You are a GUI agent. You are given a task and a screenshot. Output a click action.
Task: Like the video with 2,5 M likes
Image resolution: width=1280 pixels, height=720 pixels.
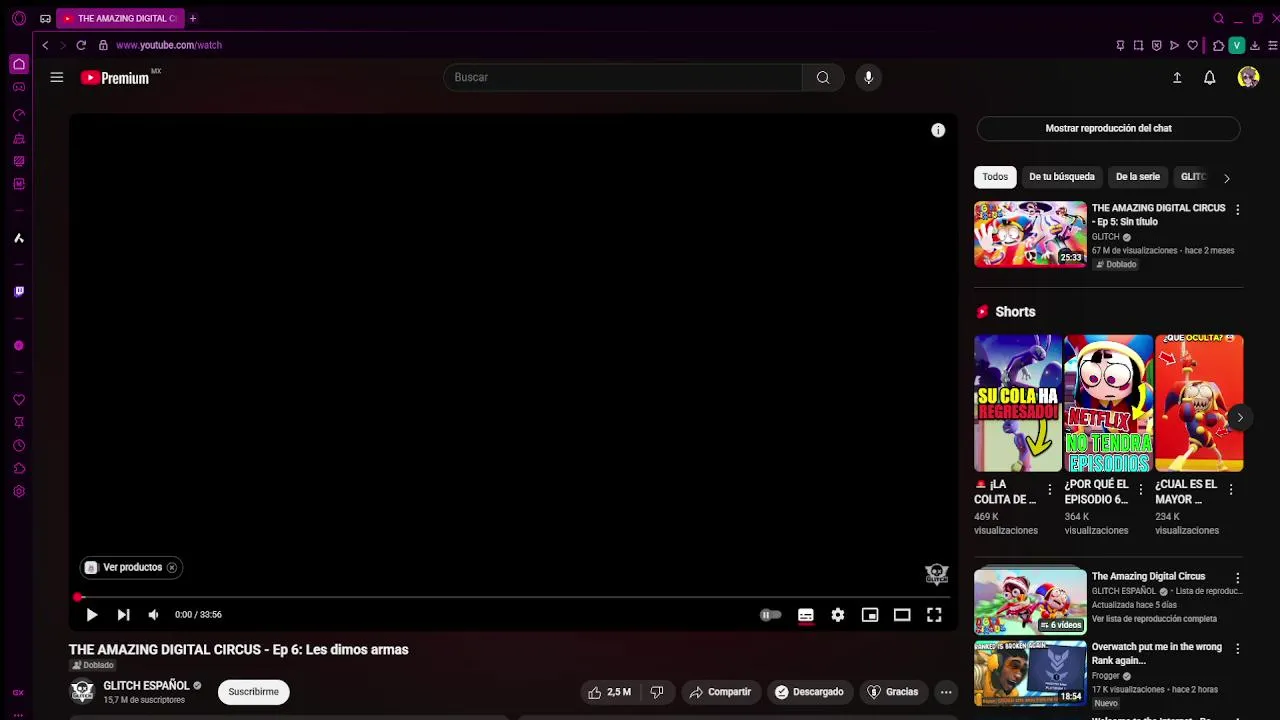609,692
